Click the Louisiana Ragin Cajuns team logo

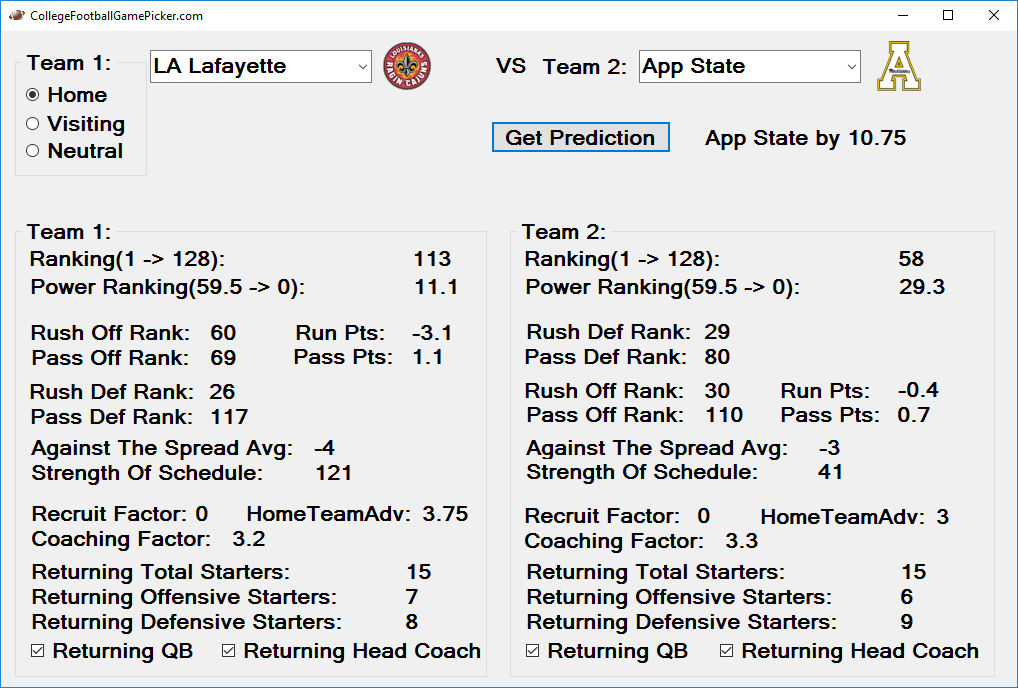[x=407, y=66]
